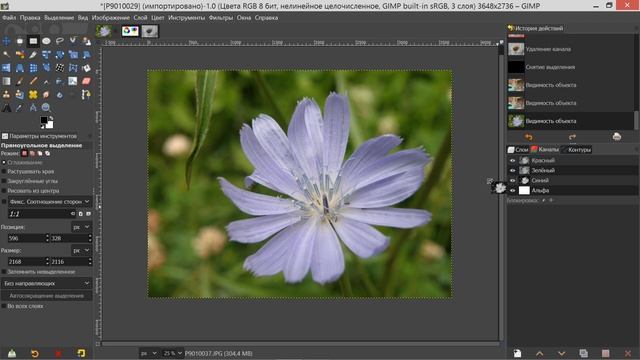Convert channel to selection red icon
Screen dimensions: 640x360
click(606, 353)
